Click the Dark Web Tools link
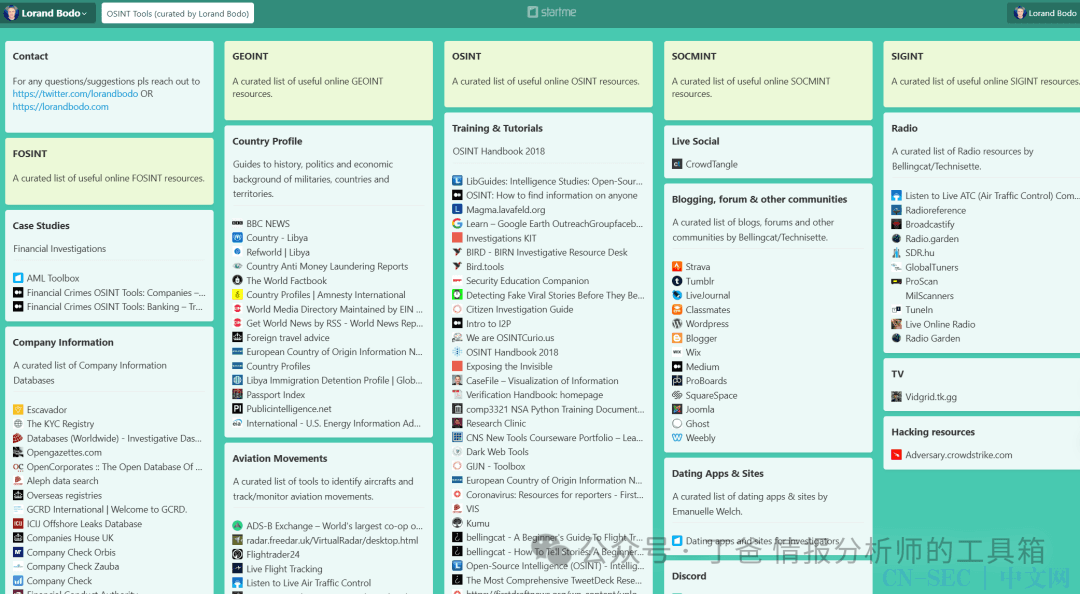 tap(497, 452)
